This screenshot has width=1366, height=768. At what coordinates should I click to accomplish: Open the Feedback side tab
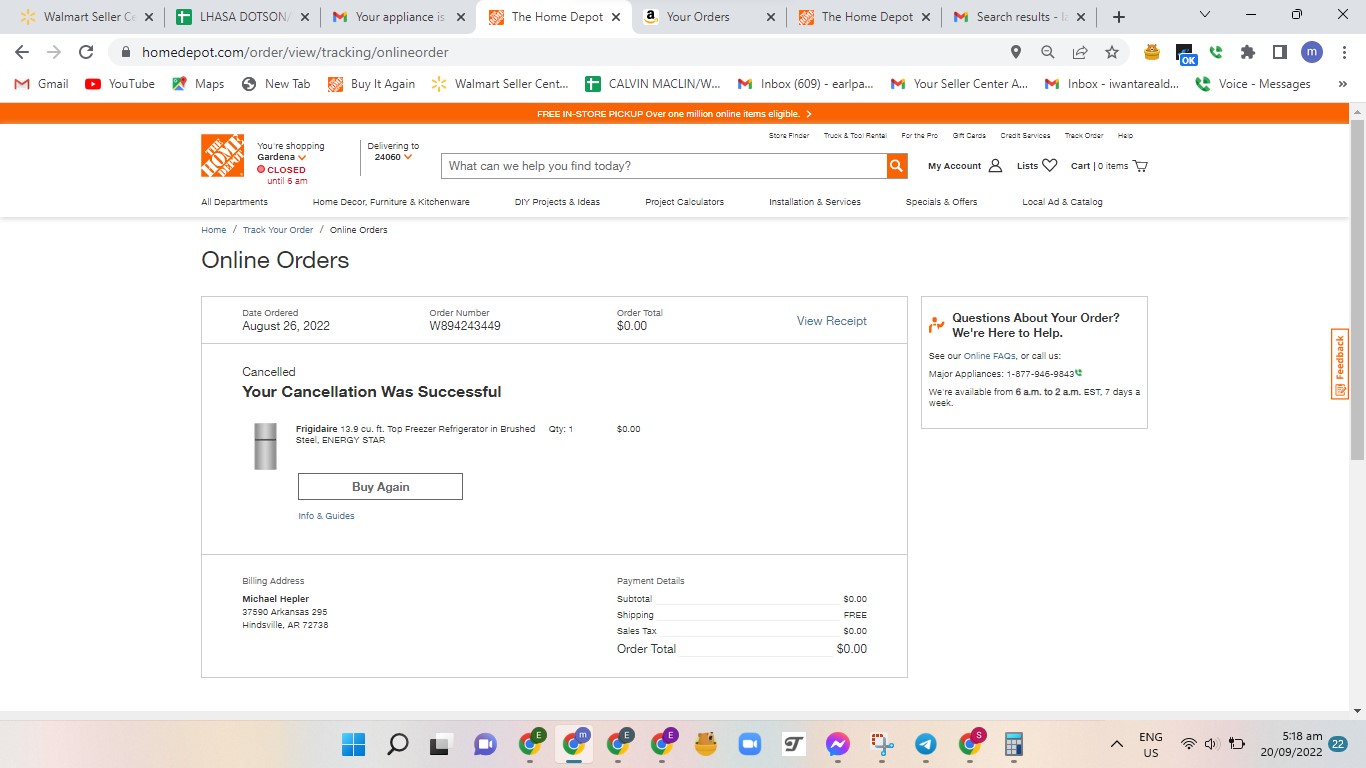(1340, 364)
